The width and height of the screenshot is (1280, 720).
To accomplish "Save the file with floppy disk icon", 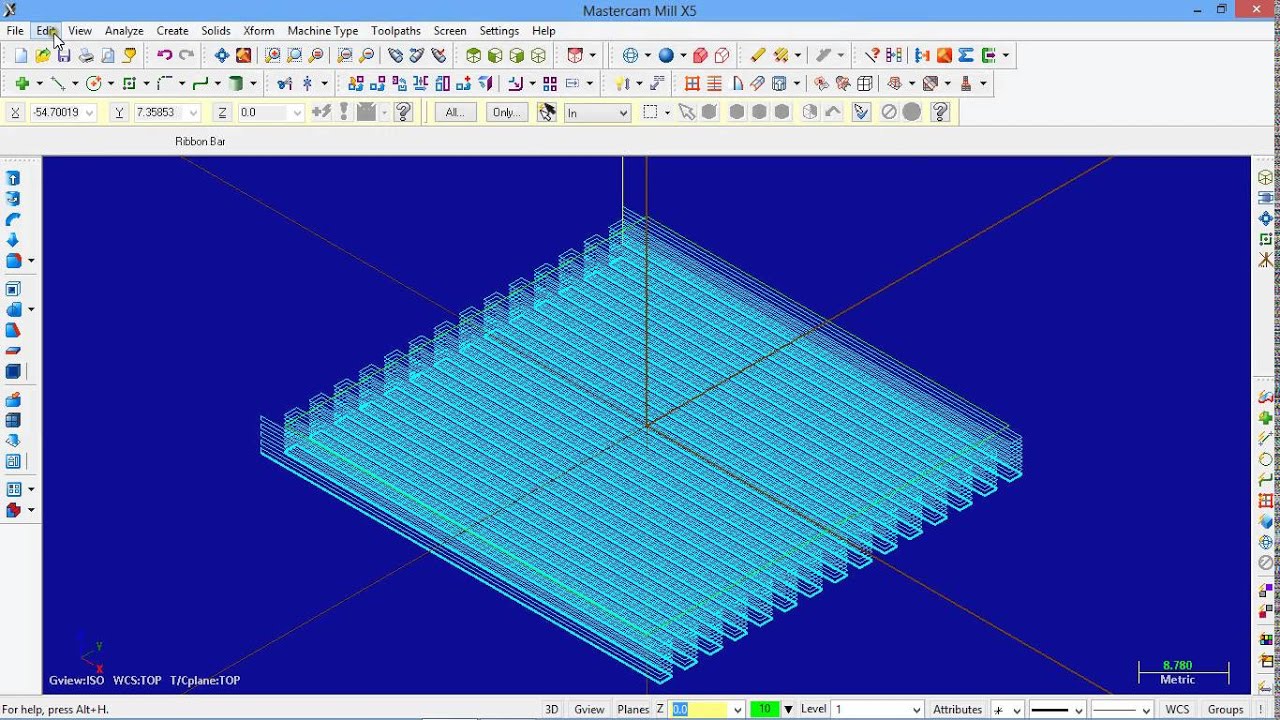I will coord(64,56).
